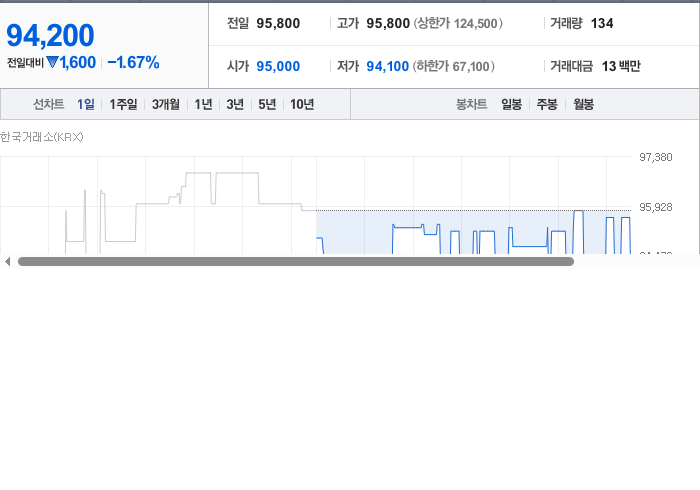Click current price 94,200
The width and height of the screenshot is (700, 490).
coord(50,35)
